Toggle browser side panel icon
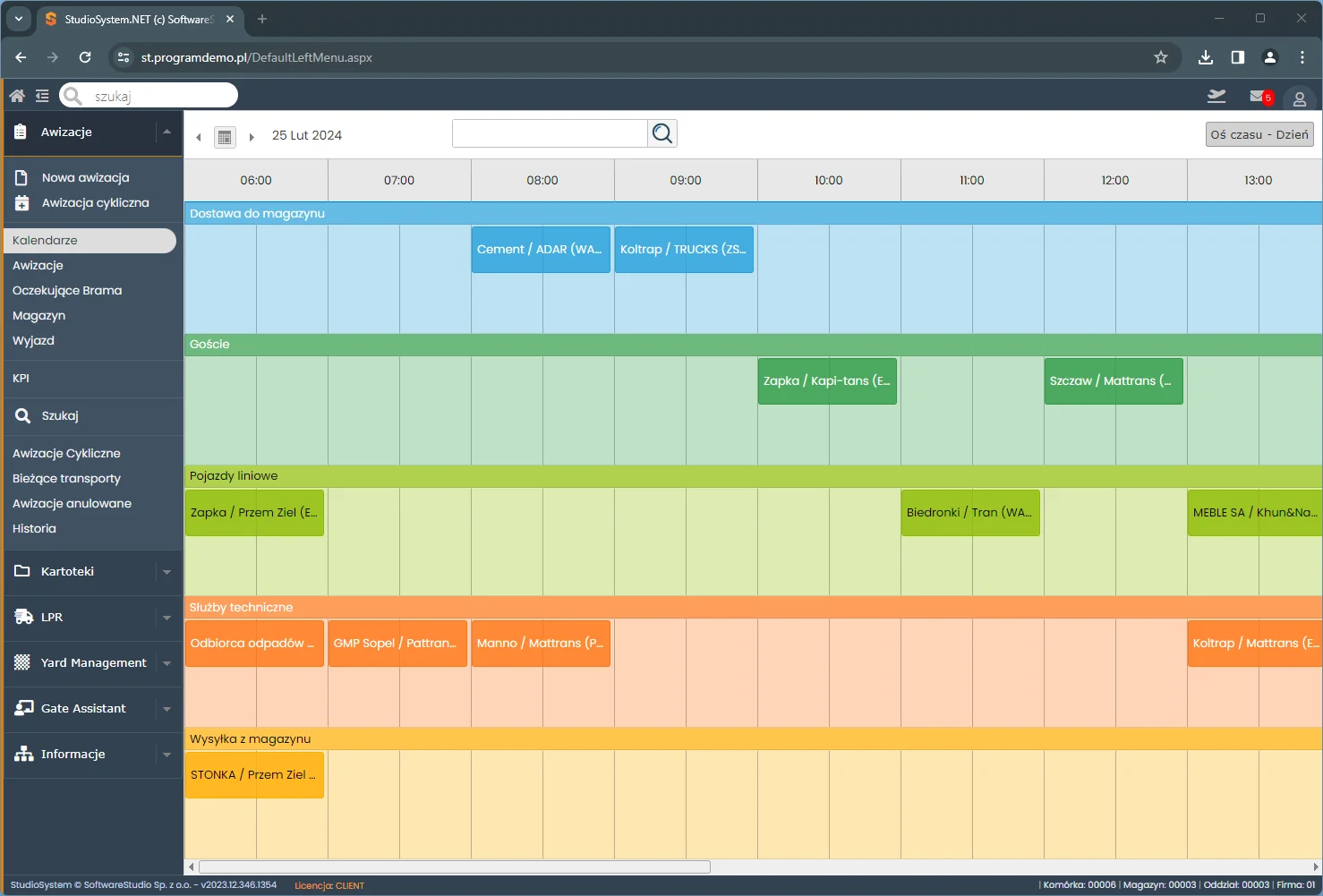 1238,57
